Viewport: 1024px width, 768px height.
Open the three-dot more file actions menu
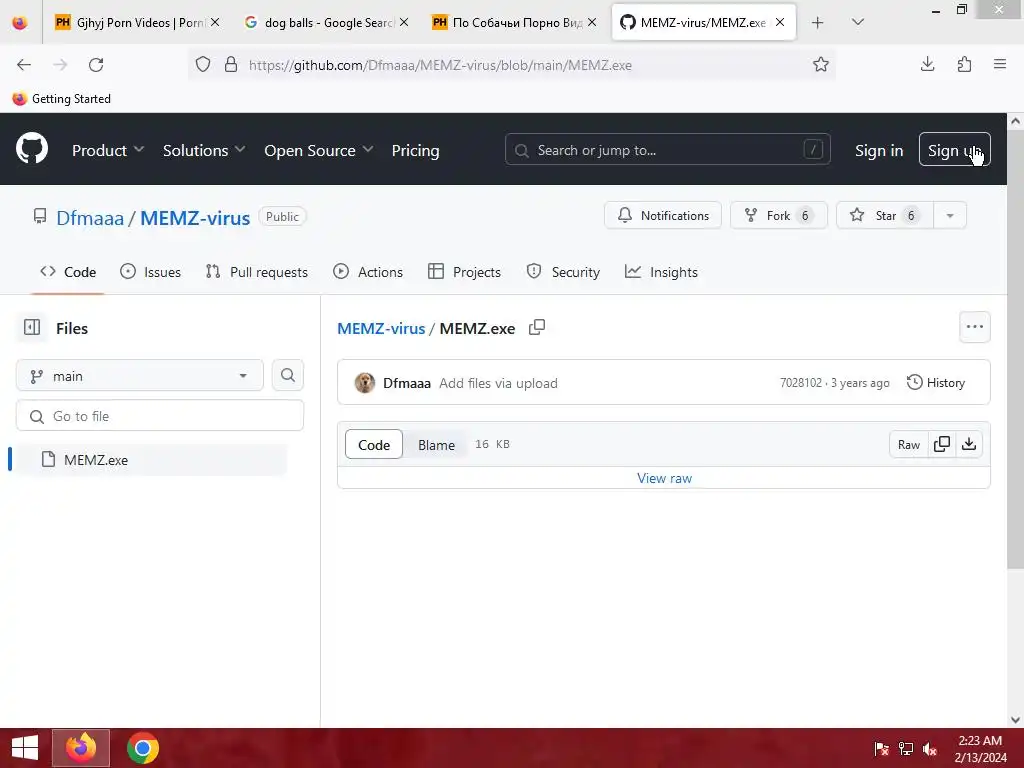[x=974, y=327]
